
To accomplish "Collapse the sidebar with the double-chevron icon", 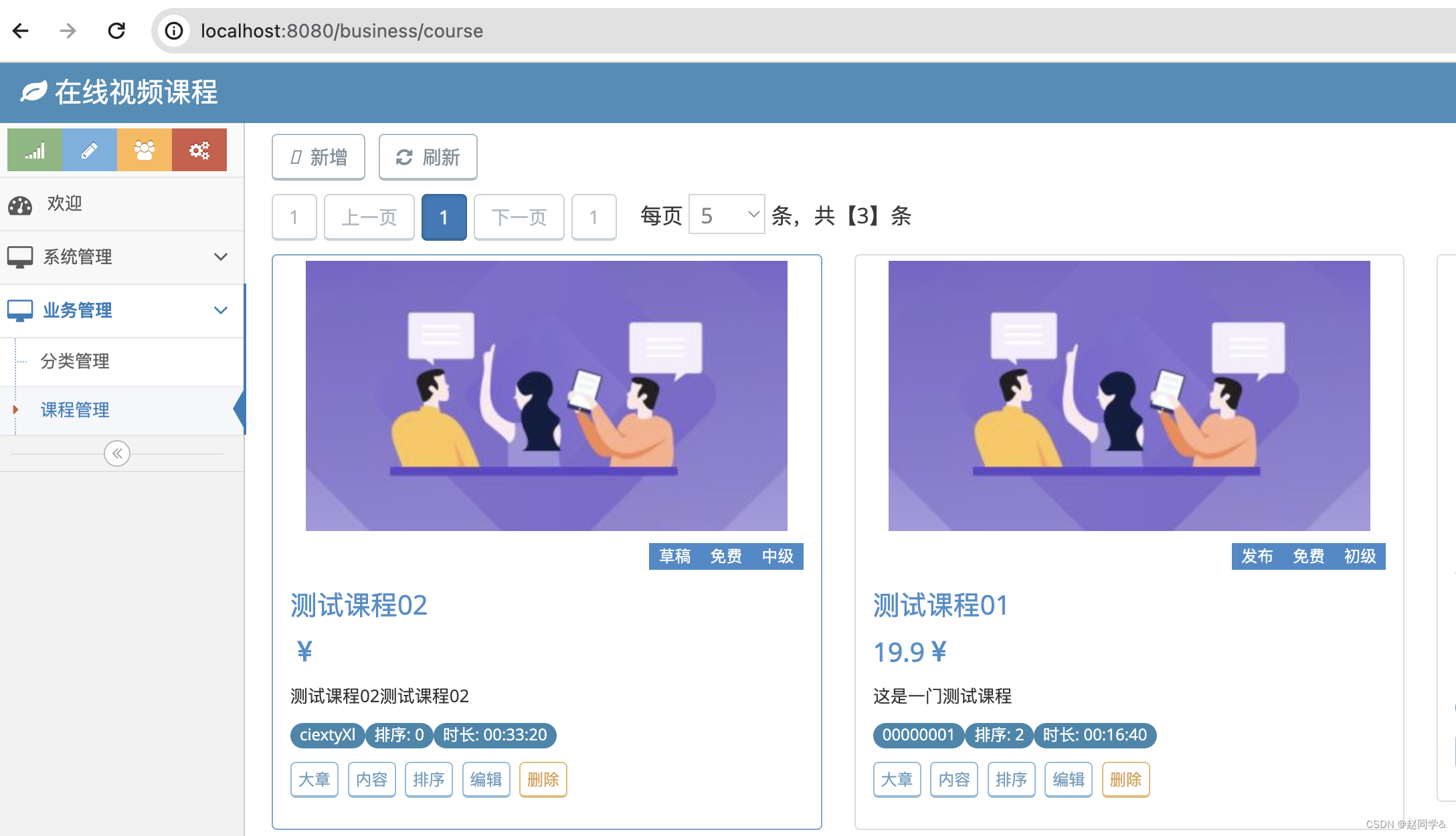I will 117,453.
